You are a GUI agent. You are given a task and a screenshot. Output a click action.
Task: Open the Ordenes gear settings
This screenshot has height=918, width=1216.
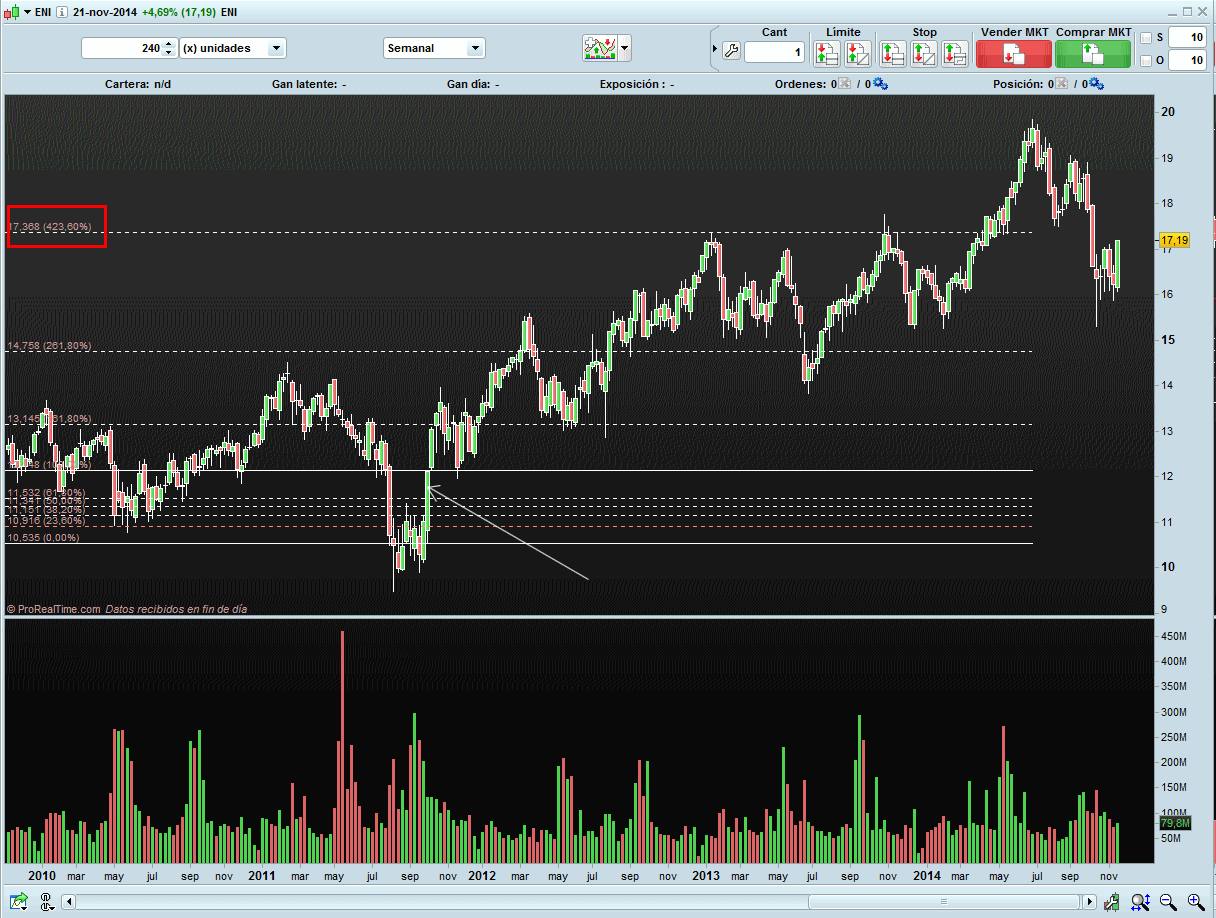pos(880,84)
